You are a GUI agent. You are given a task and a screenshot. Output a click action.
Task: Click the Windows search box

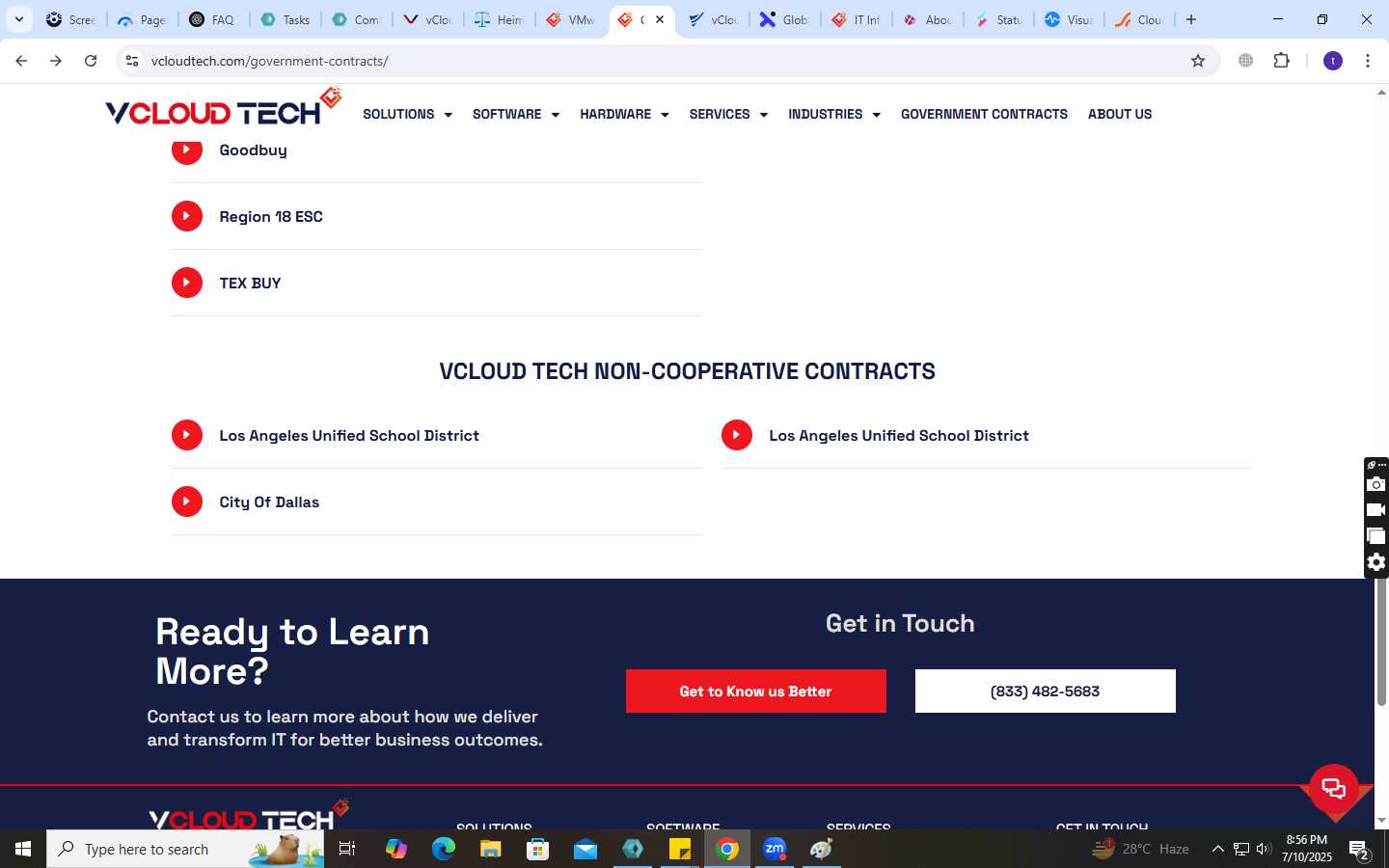tap(185, 849)
